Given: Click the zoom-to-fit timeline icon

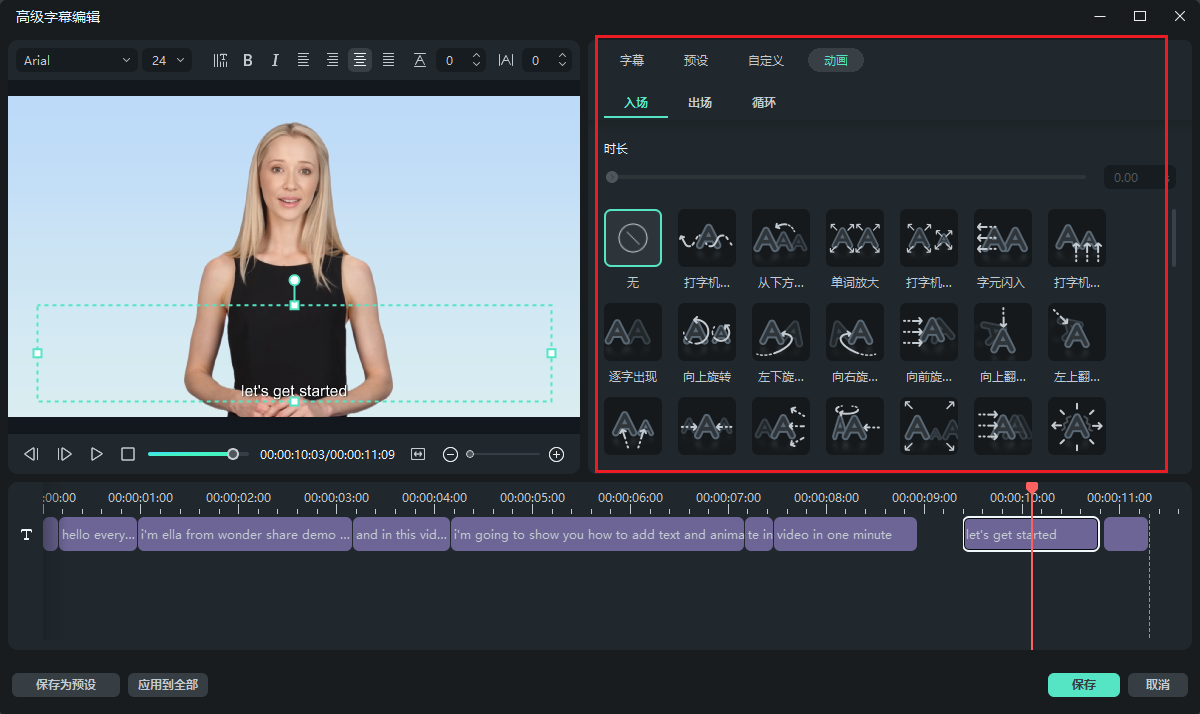Looking at the screenshot, I should [x=418, y=454].
